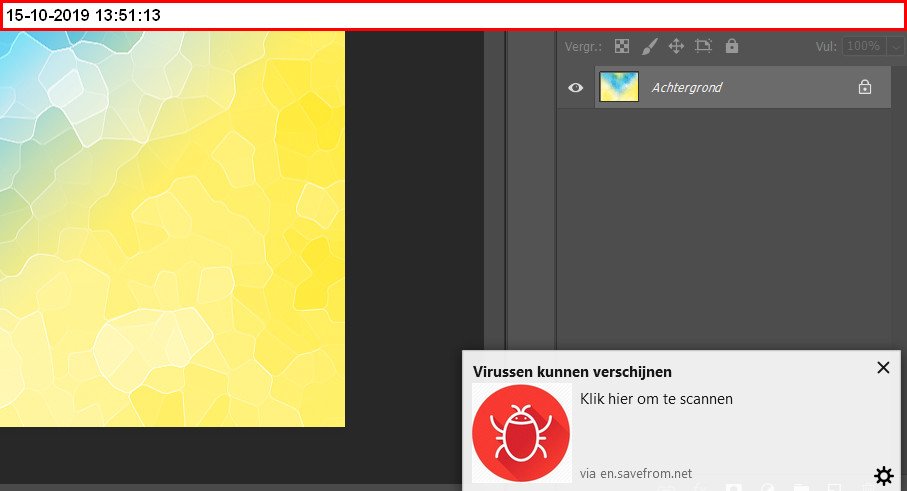Click the Vul 100% value field
907x491 pixels.
click(864, 46)
